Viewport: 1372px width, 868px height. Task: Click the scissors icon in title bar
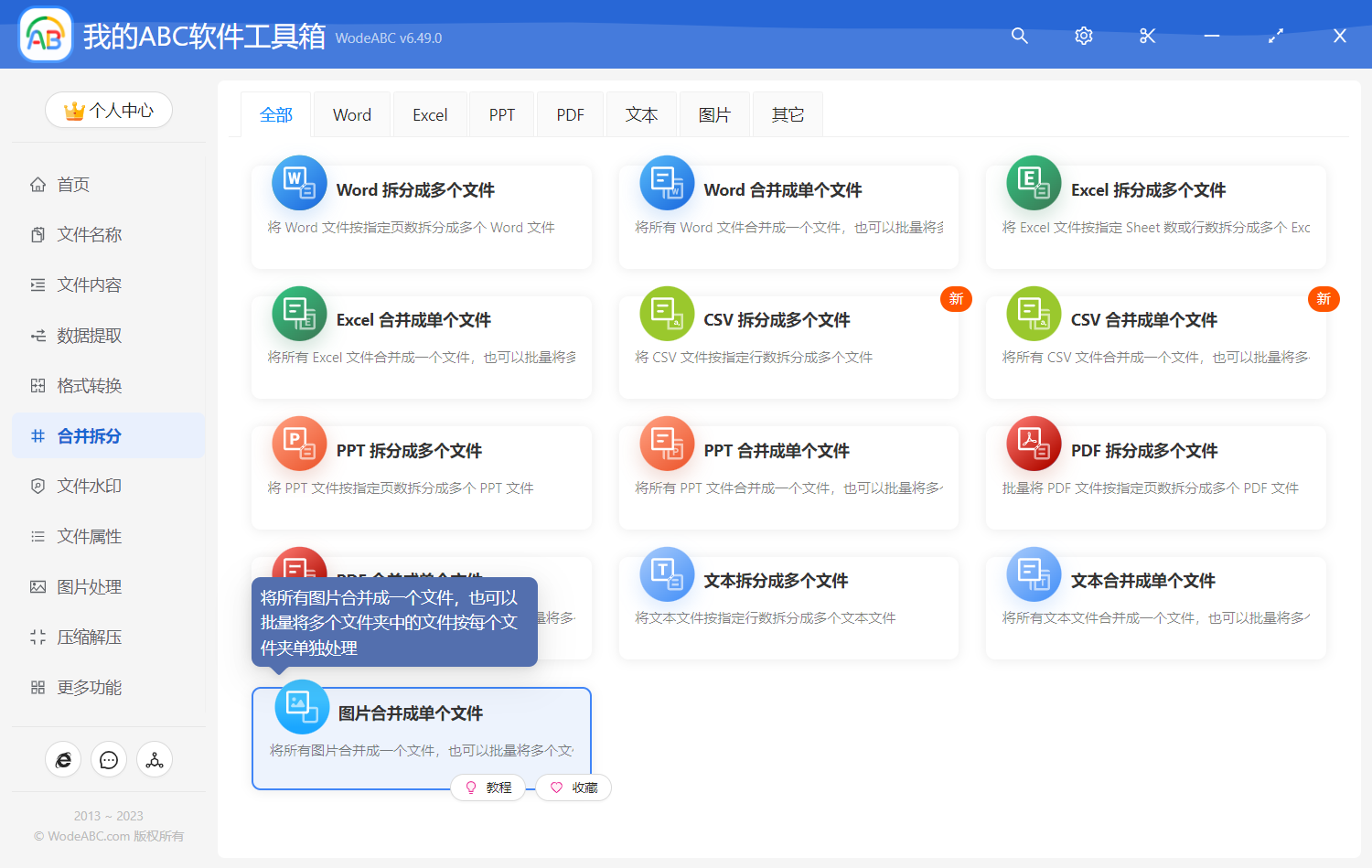click(1147, 36)
